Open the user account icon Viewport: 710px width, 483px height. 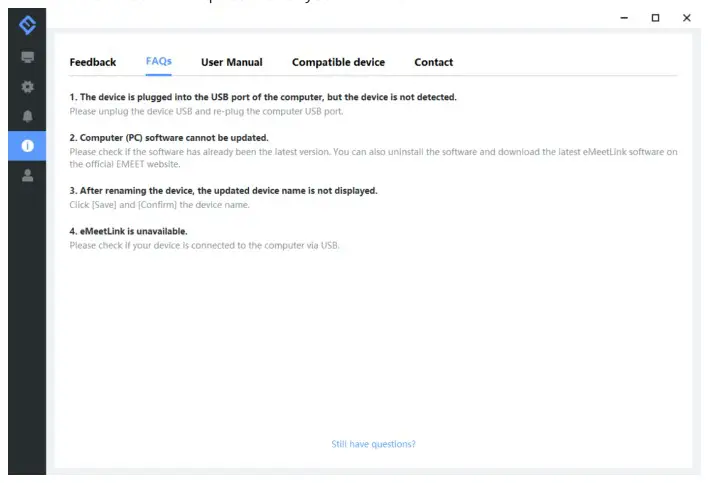pyautogui.click(x=27, y=175)
